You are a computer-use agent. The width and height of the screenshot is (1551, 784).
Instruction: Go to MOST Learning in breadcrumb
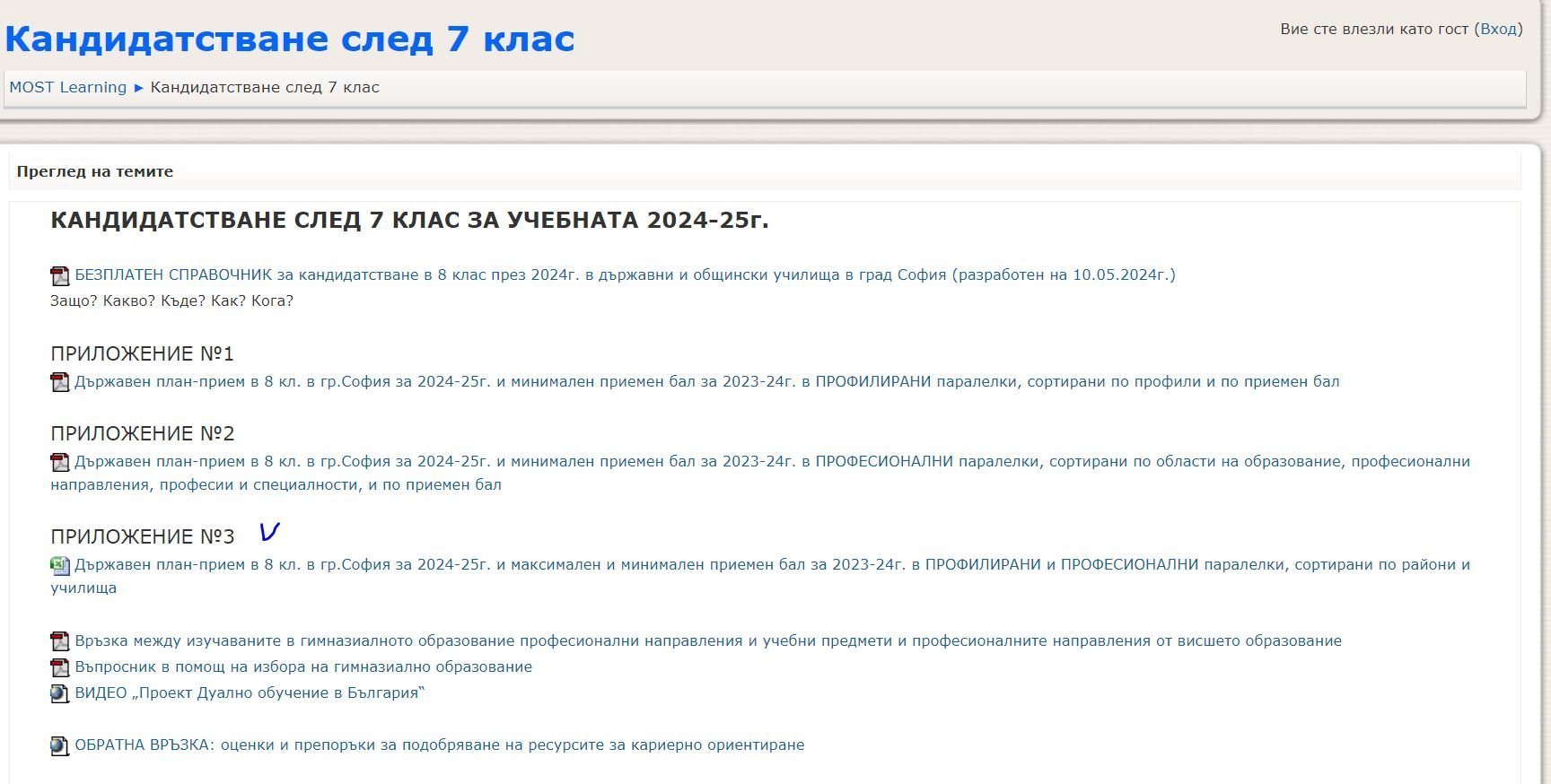coord(68,87)
